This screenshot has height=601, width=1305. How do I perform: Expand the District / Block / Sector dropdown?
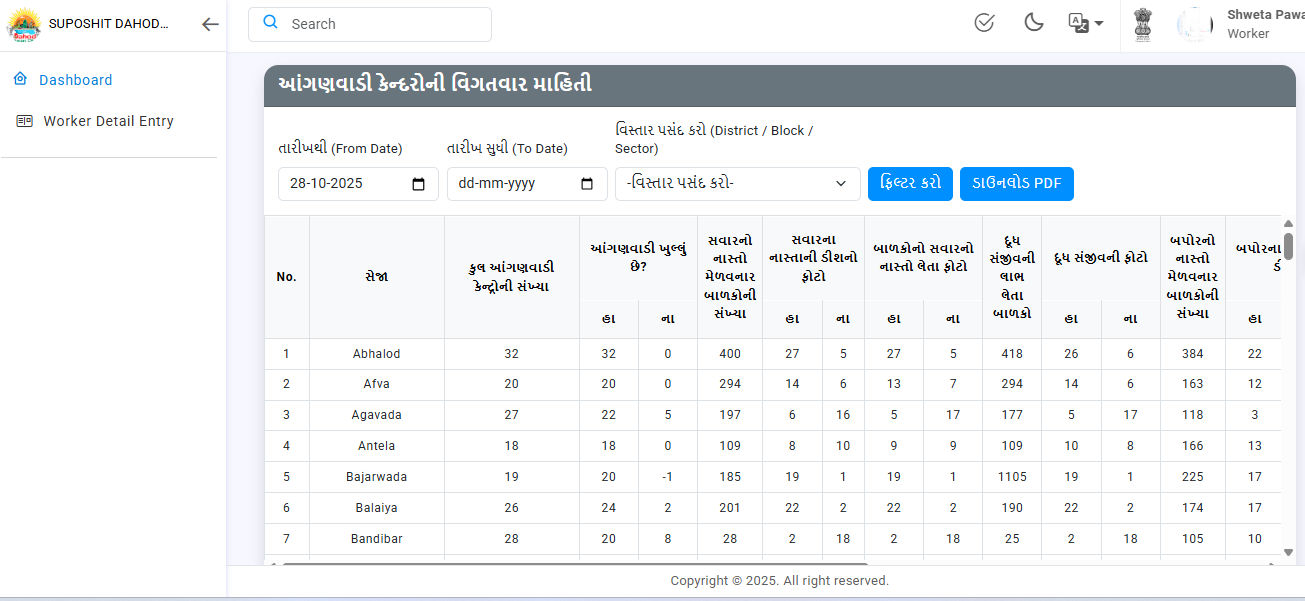737,184
